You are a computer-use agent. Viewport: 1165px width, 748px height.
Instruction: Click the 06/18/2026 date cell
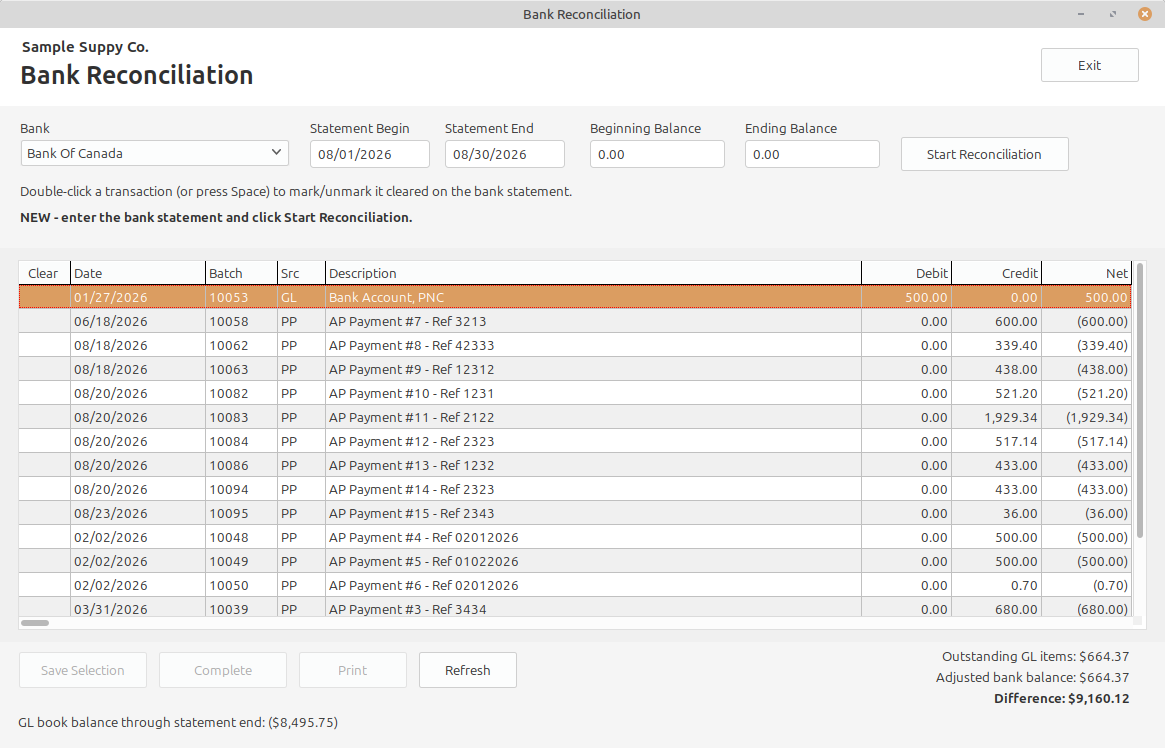click(x=137, y=322)
